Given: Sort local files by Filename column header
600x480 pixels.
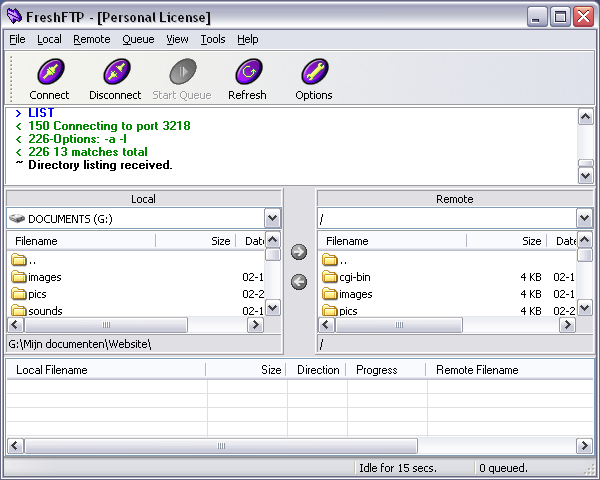Looking at the screenshot, I should pyautogui.click(x=80, y=241).
